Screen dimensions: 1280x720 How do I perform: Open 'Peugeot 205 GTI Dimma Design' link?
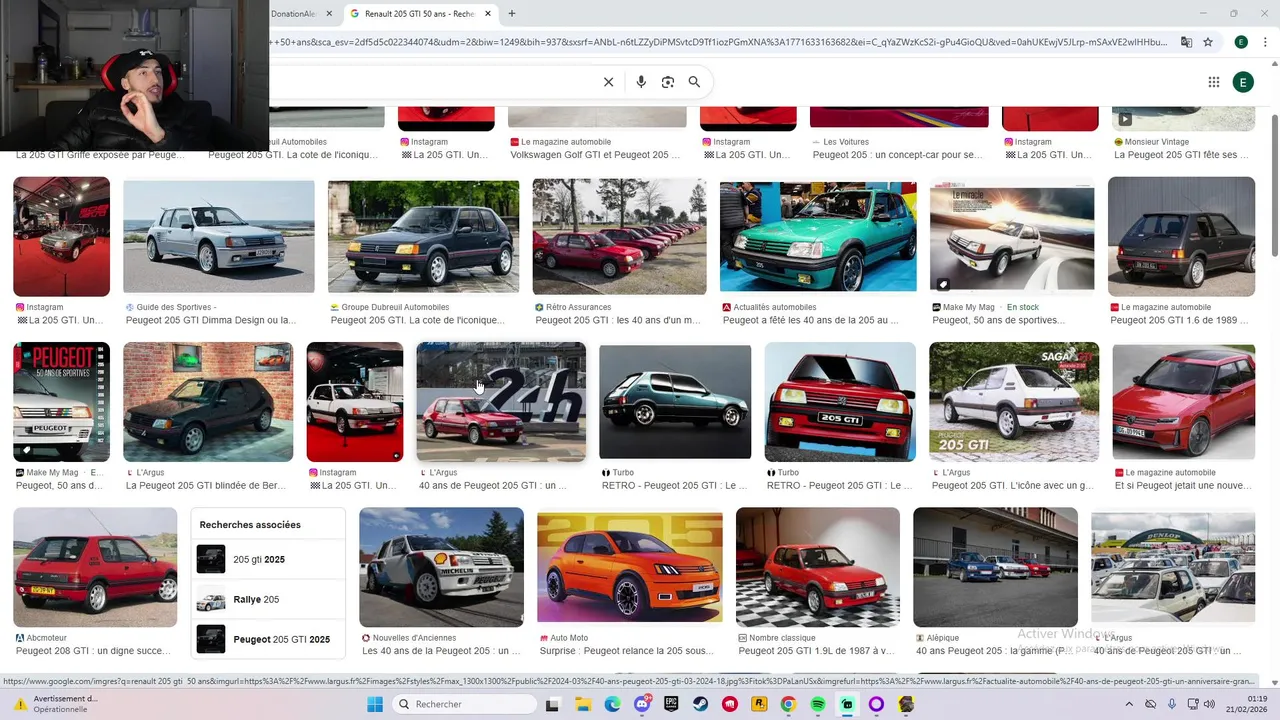211,321
